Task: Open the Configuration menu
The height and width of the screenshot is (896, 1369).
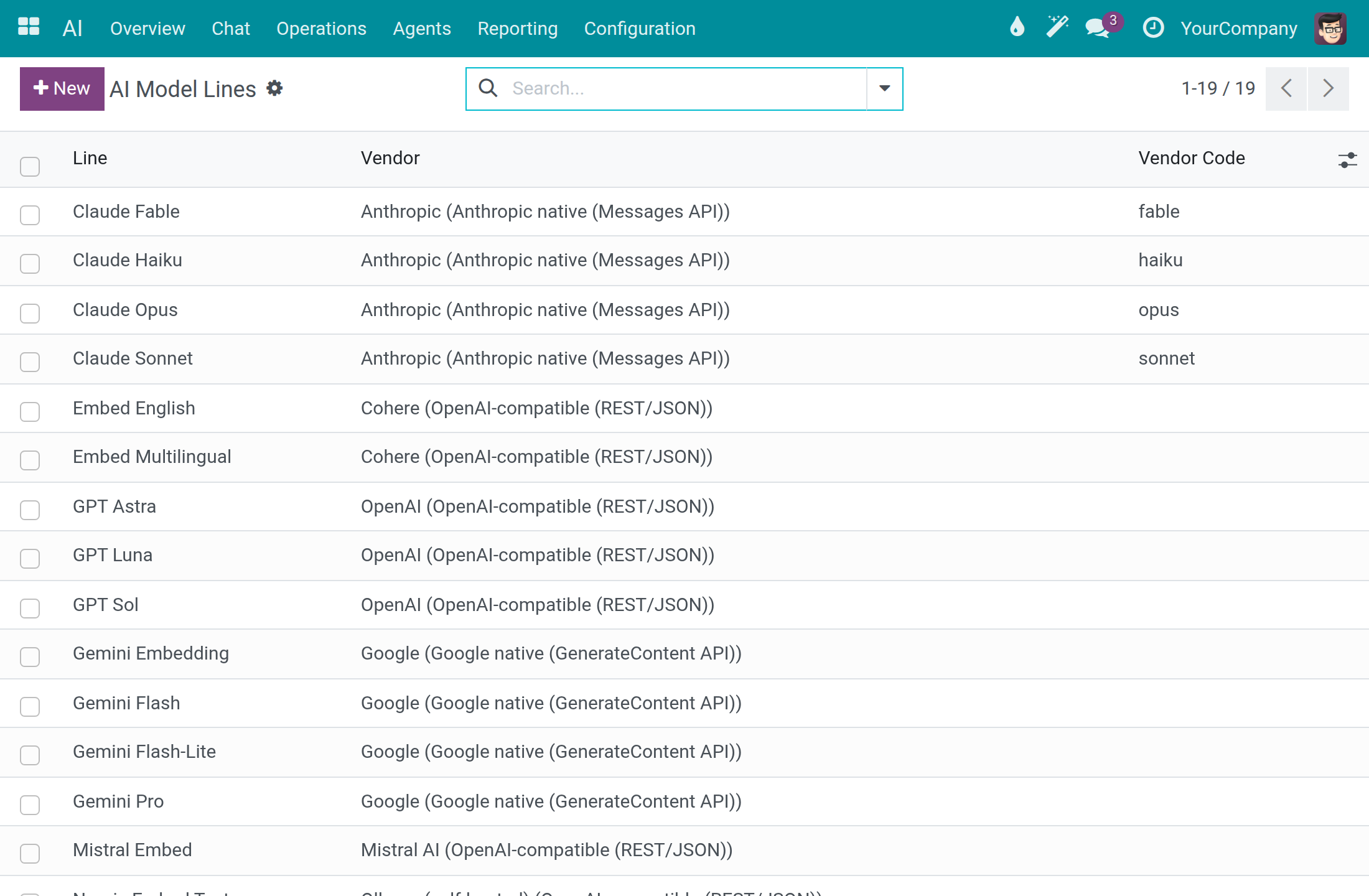Action: (x=640, y=29)
